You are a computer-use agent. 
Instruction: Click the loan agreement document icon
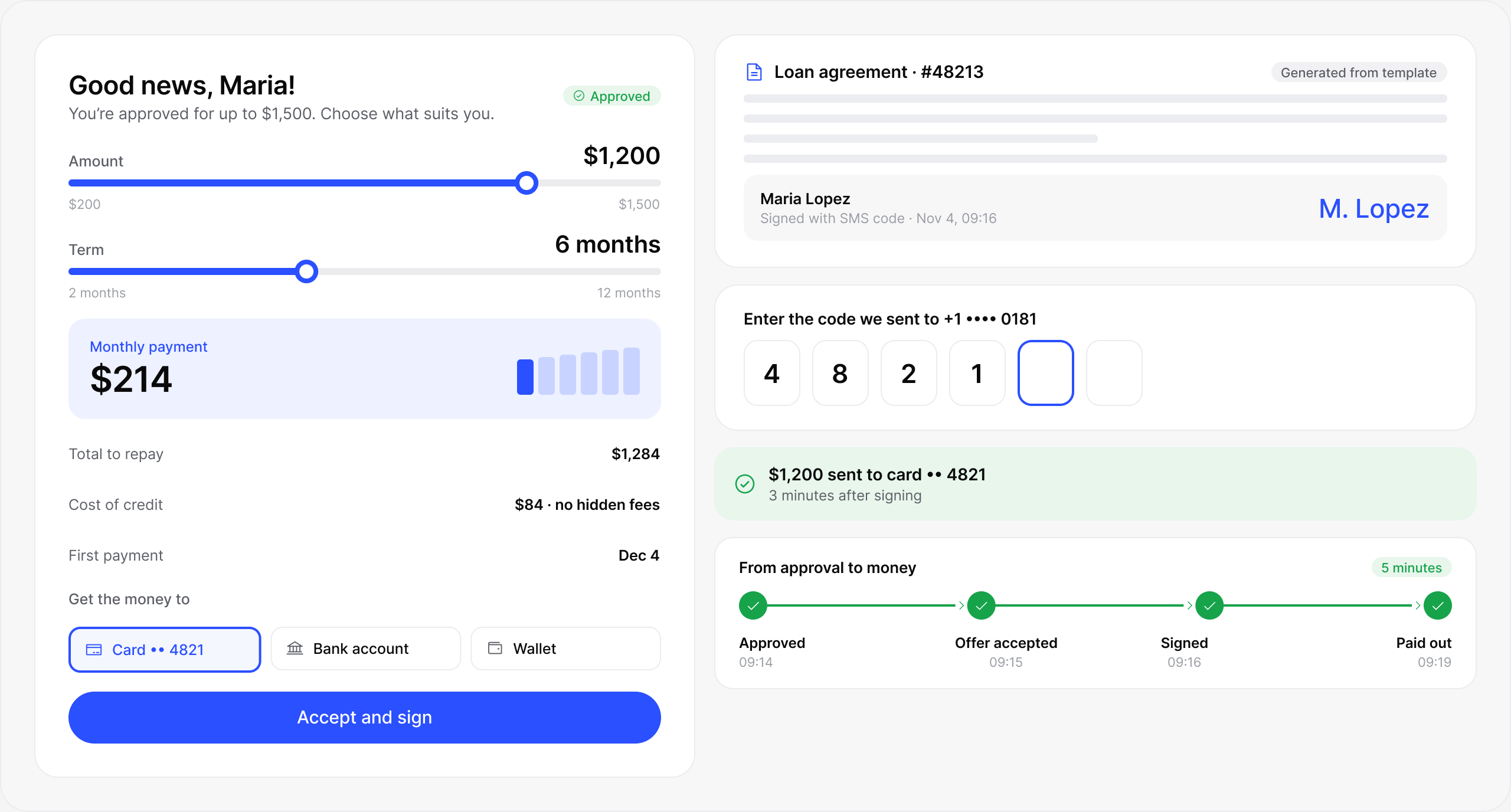coord(754,72)
